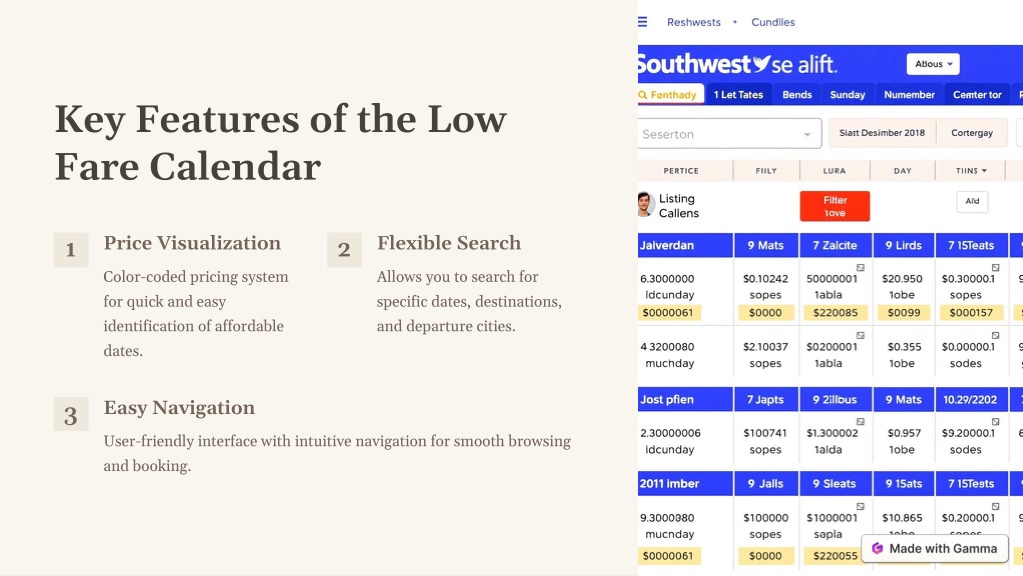
Task: Click small square icon in first 15Teats cell
Action: (x=996, y=267)
